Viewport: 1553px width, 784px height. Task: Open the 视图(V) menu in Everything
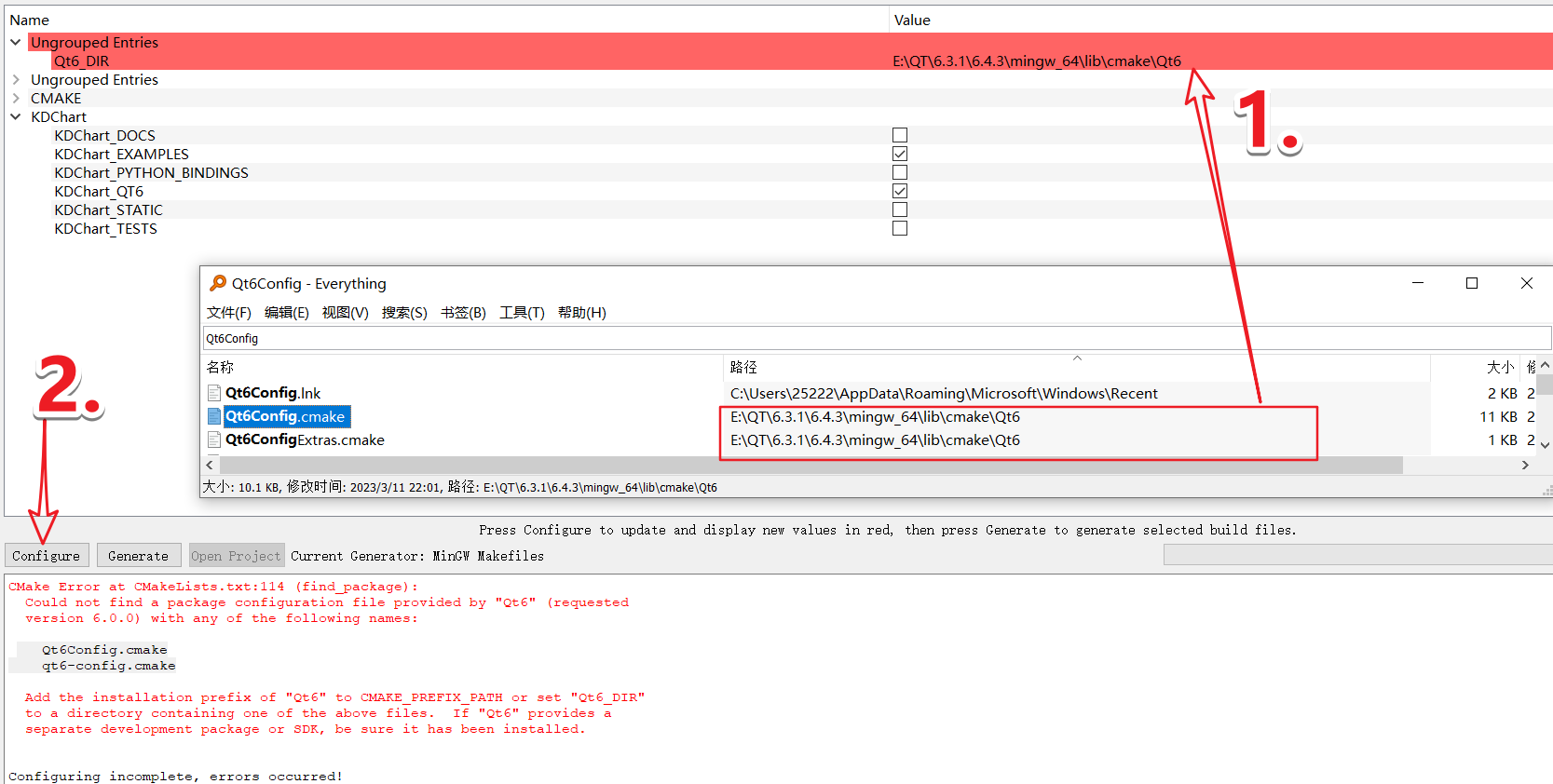(345, 312)
